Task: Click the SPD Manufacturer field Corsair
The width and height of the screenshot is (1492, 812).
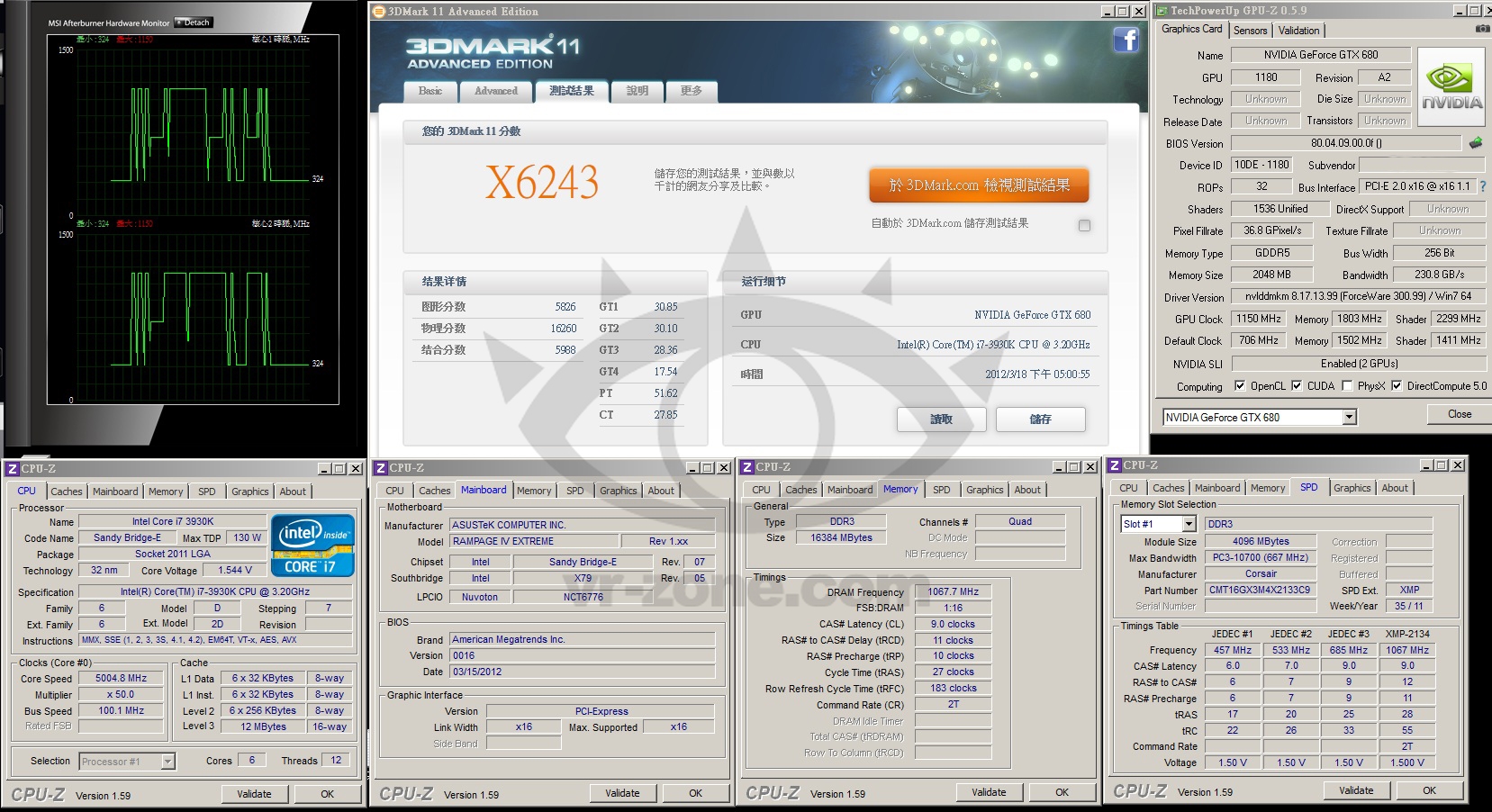Action: tap(1261, 573)
